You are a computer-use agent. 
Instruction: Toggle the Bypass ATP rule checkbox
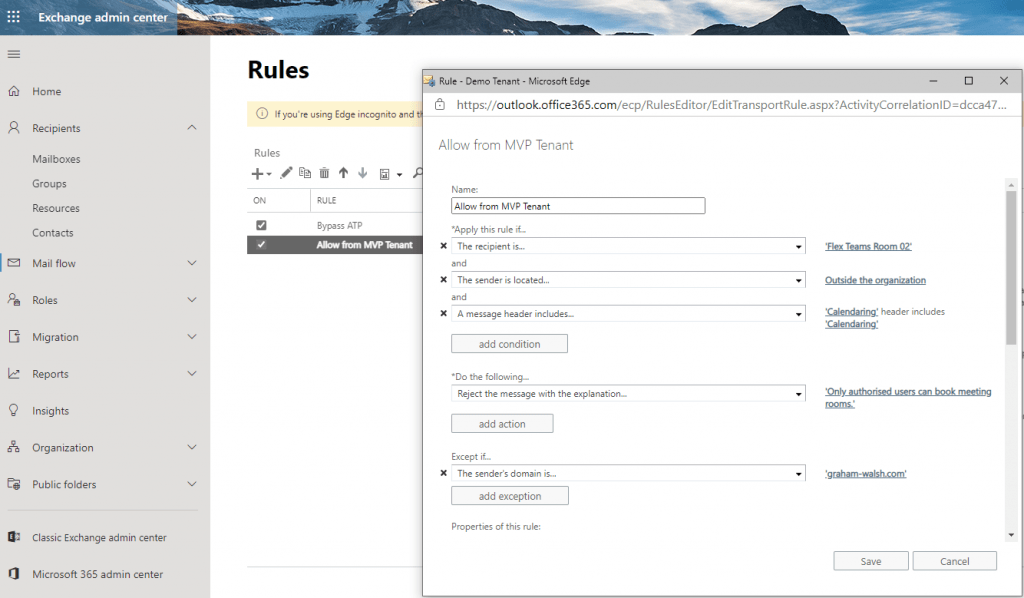(x=261, y=225)
